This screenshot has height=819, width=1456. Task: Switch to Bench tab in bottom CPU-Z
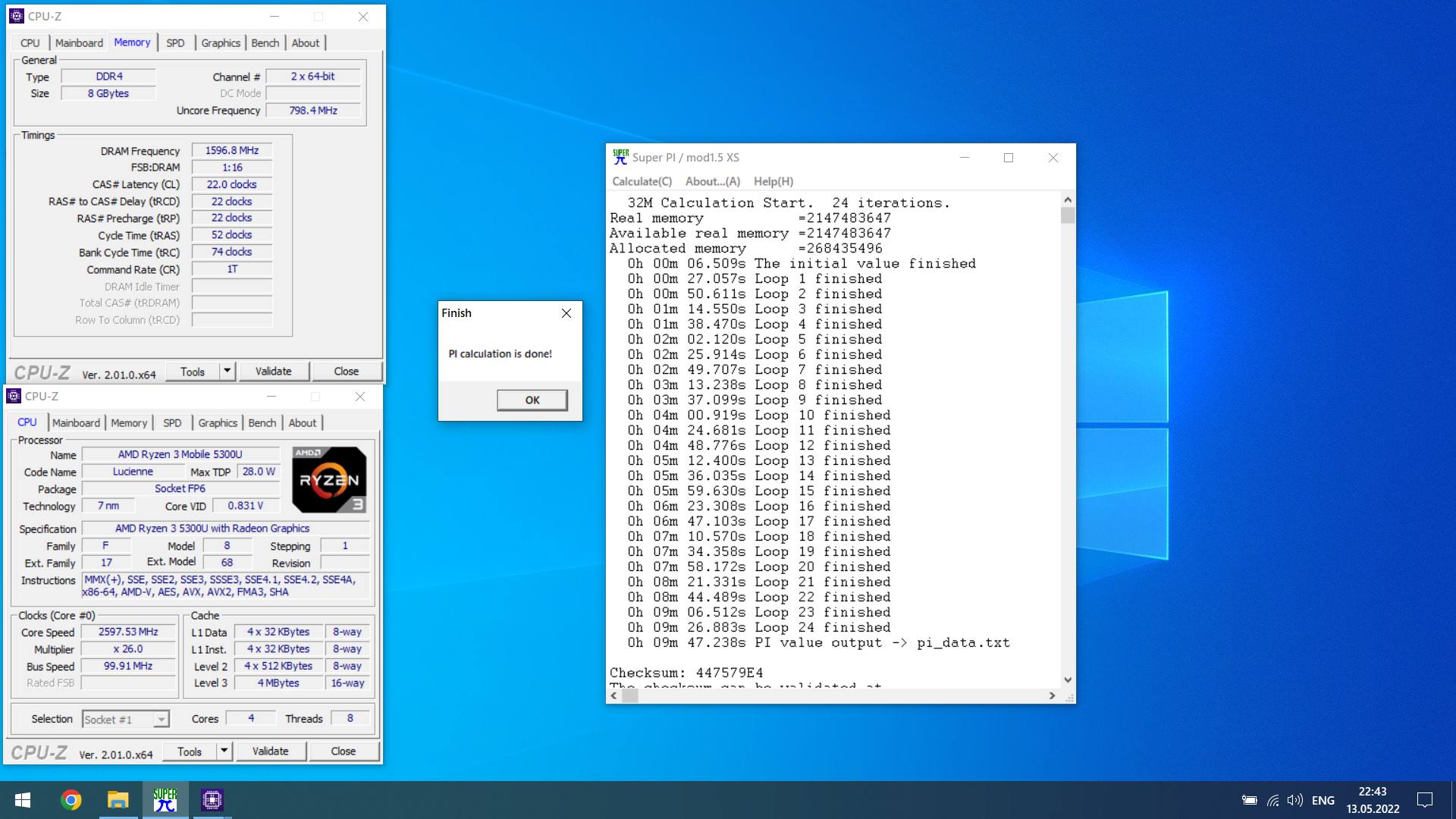pos(262,422)
